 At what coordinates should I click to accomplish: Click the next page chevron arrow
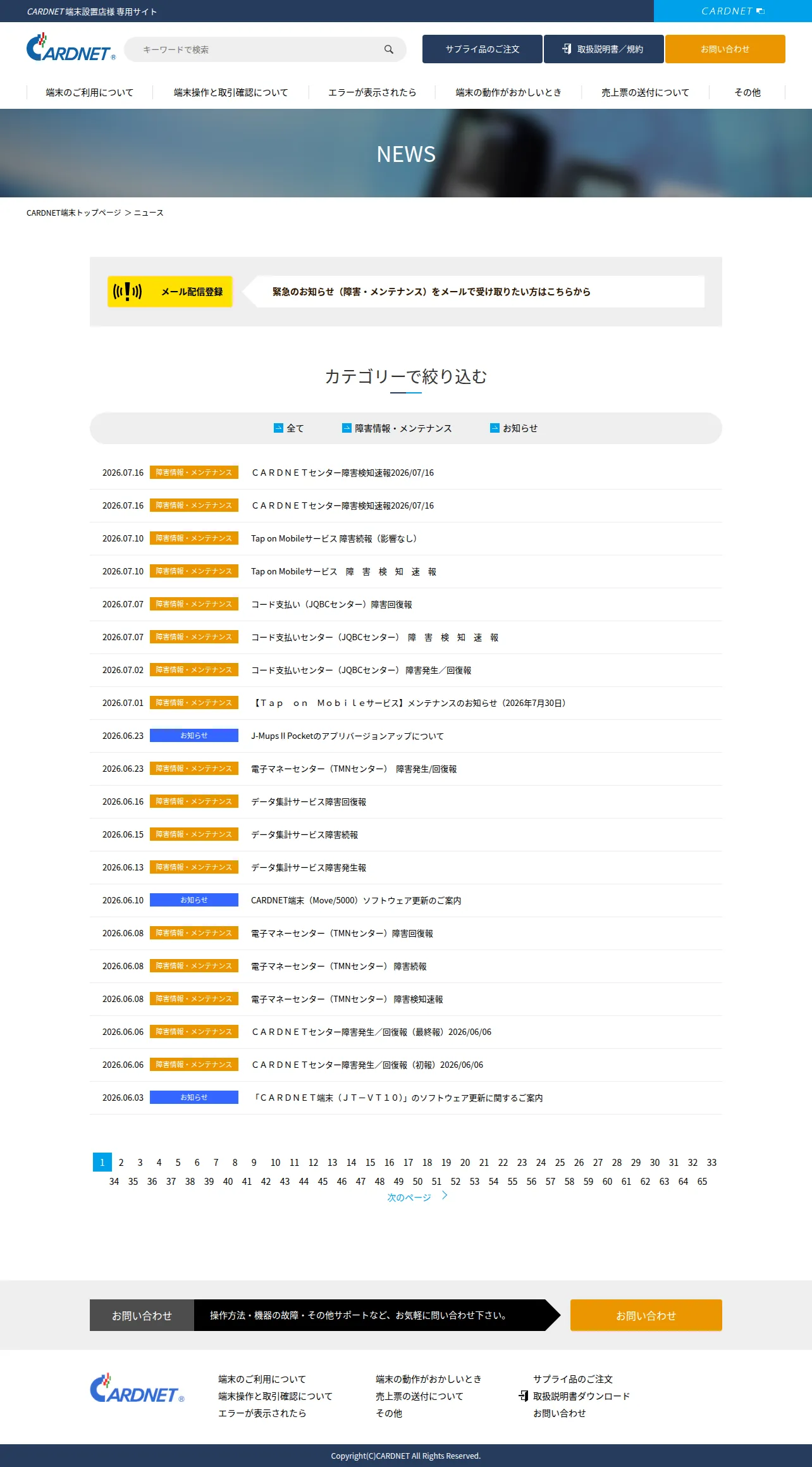(445, 1195)
